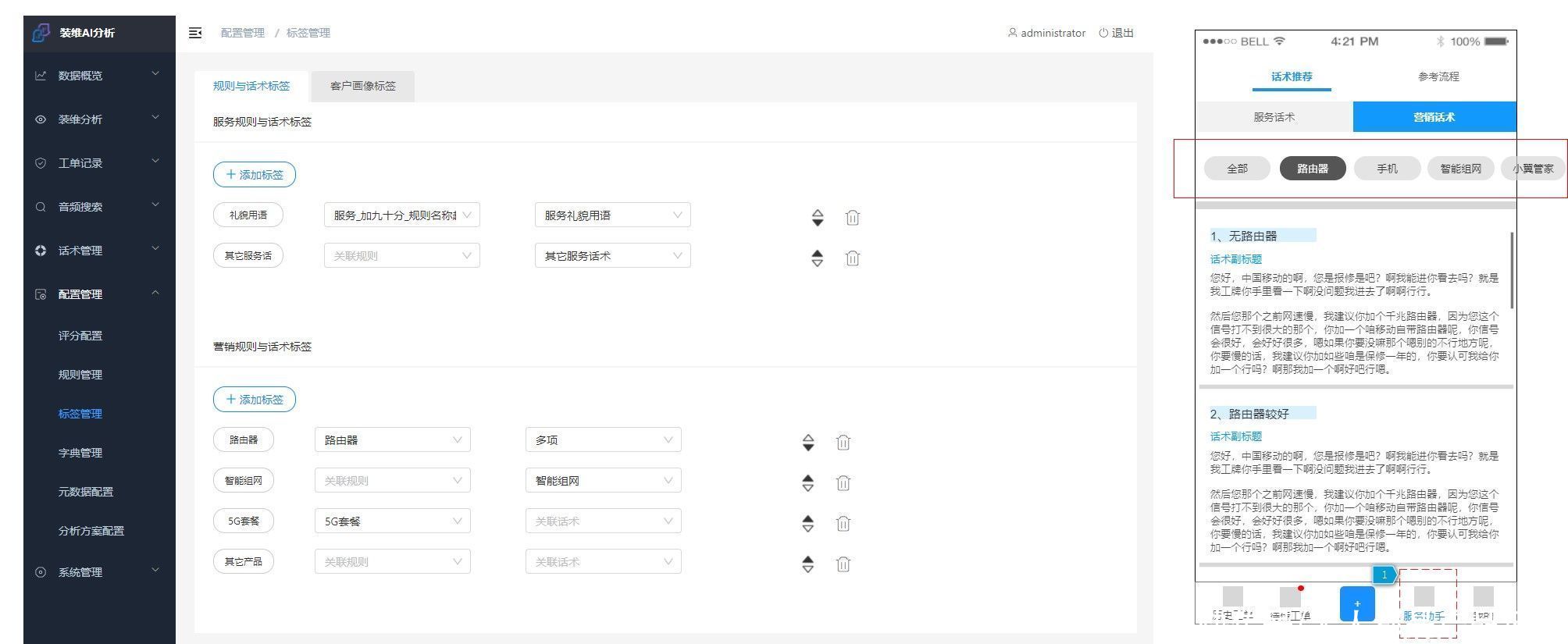The image size is (1568, 644).
Task: Expand 工单记录 sidebar menu
Action: click(100, 163)
